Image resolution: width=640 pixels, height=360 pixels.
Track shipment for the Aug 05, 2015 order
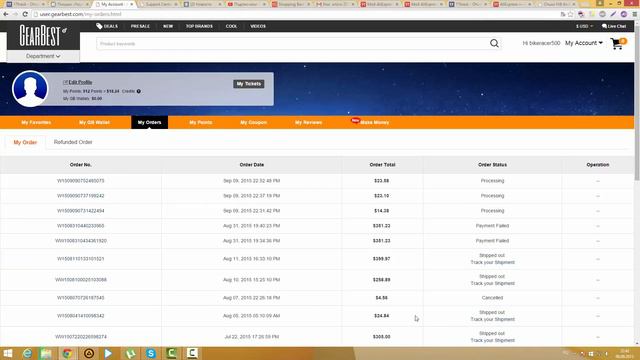click(492, 319)
